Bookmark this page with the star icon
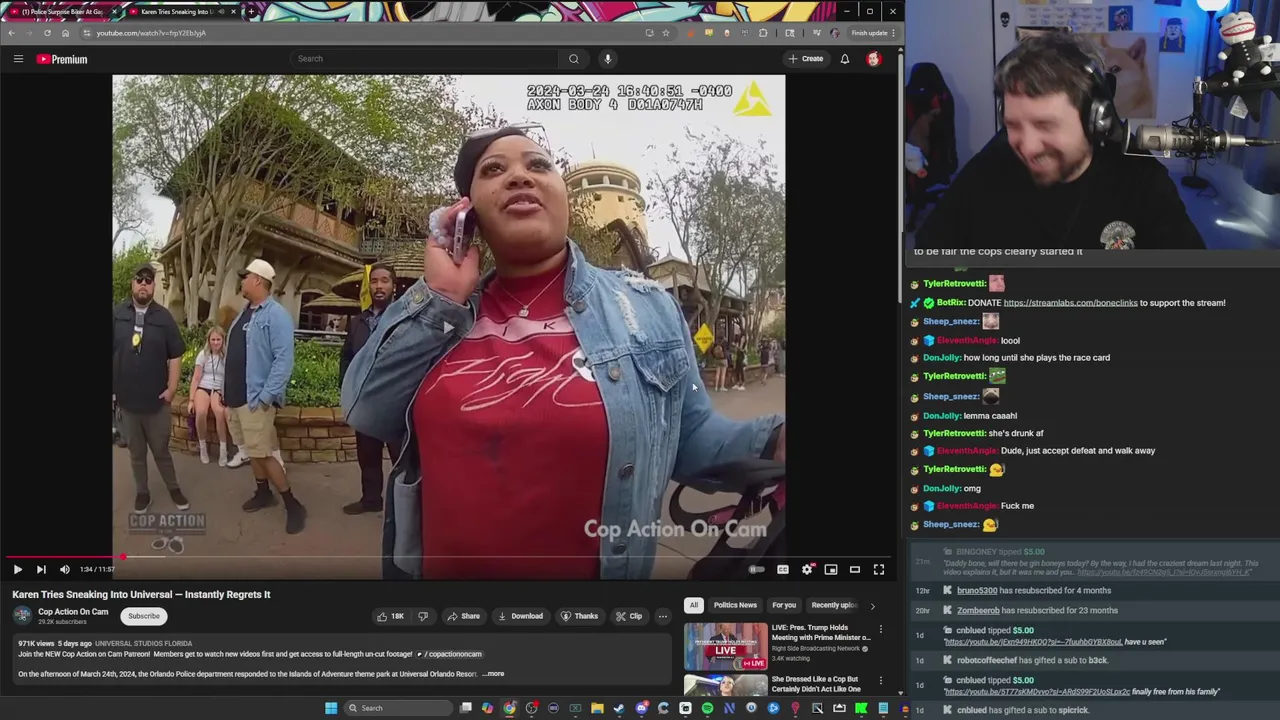Viewport: 1280px width, 720px height. (x=666, y=33)
